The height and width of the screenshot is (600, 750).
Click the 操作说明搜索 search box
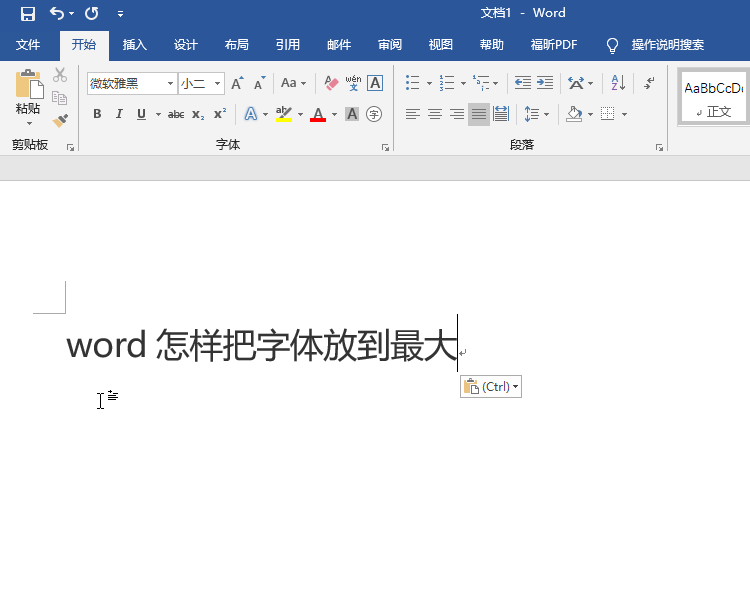click(667, 45)
